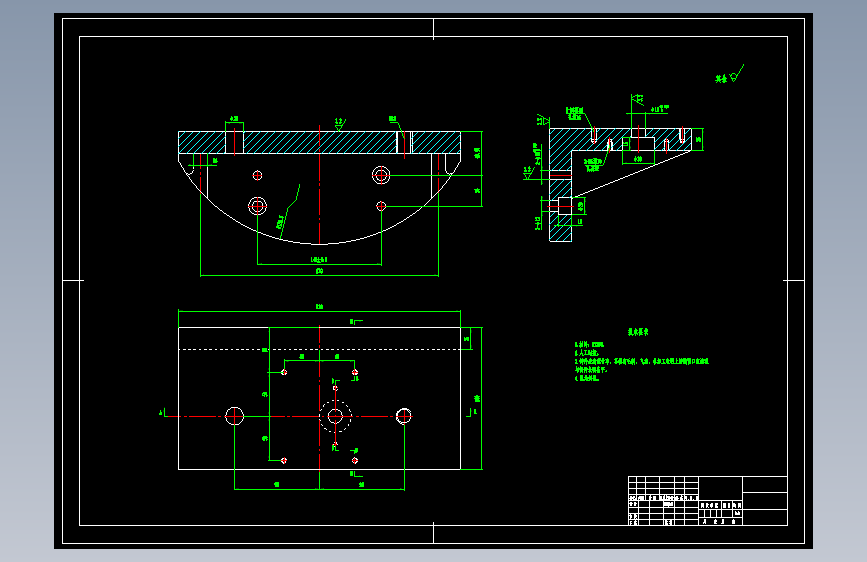The height and width of the screenshot is (562, 867).
Task: Click the section marker above the plan view's top edge
Action: [x=356, y=321]
